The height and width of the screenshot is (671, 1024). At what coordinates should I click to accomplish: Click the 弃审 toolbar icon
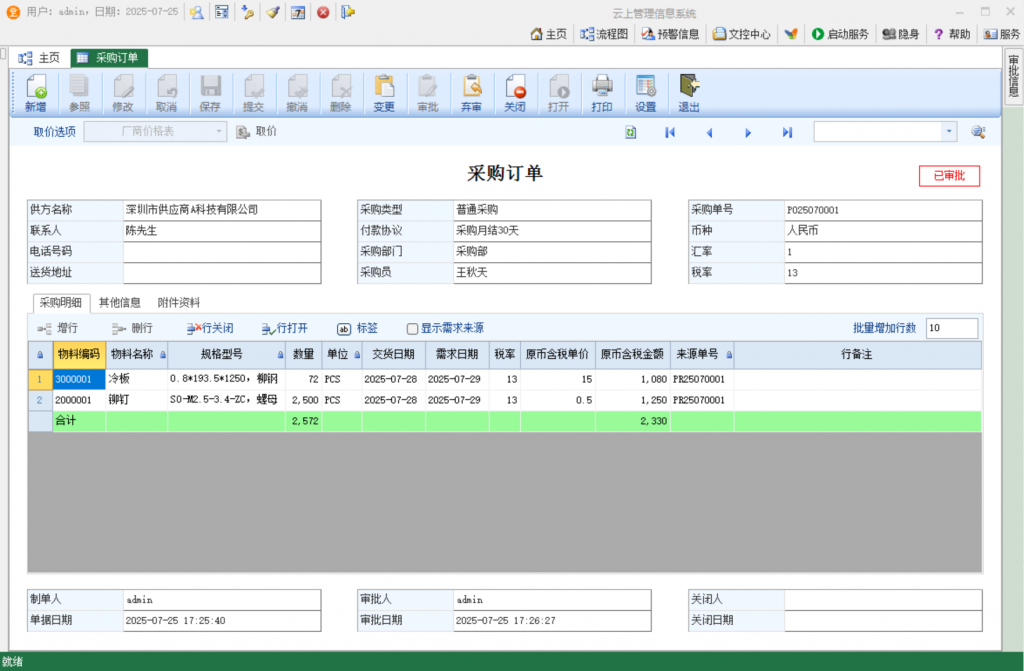471,93
